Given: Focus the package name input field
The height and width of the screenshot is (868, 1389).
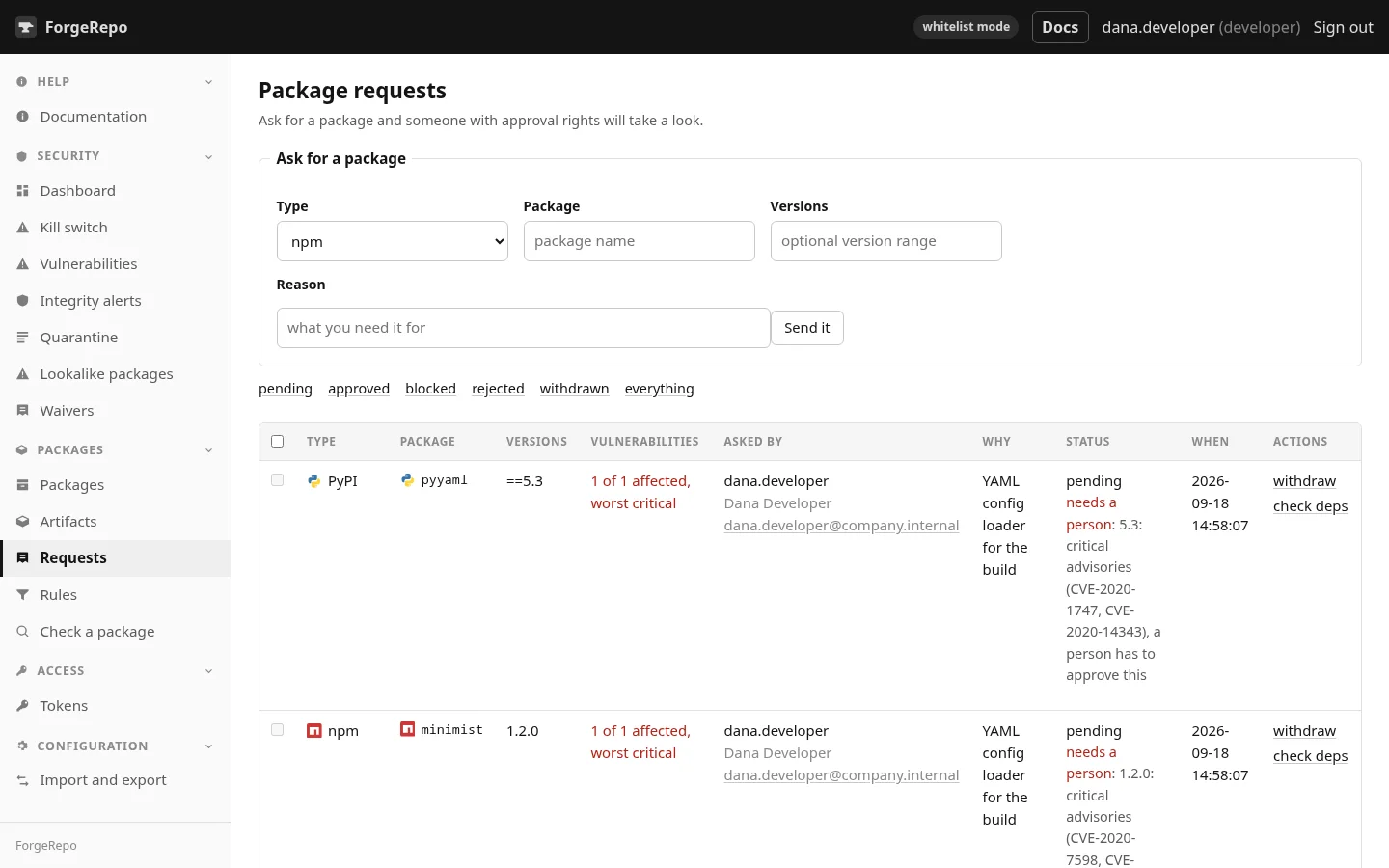Looking at the screenshot, I should [x=640, y=241].
